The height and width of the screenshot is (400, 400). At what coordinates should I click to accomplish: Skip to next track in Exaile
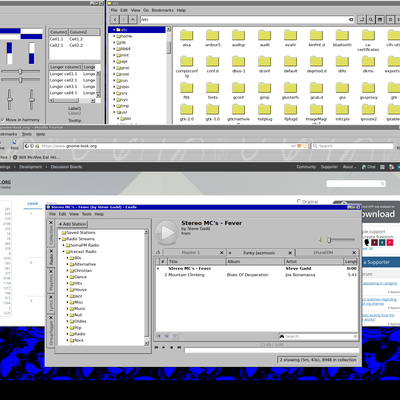click(179, 347)
